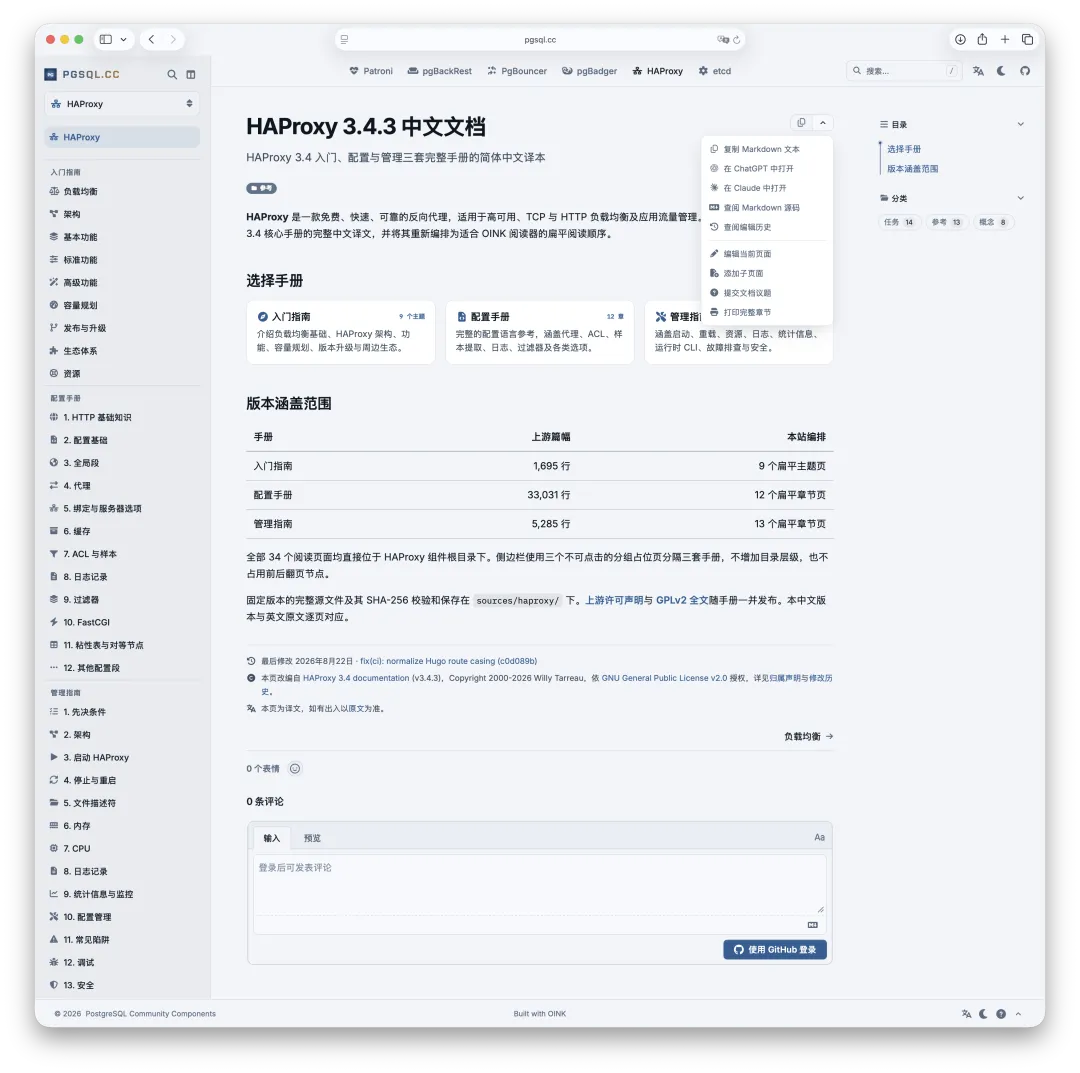Open 3. 启动 HAProxy in sidebar
Viewport: 1080px width, 1073px height.
pyautogui.click(x=96, y=758)
